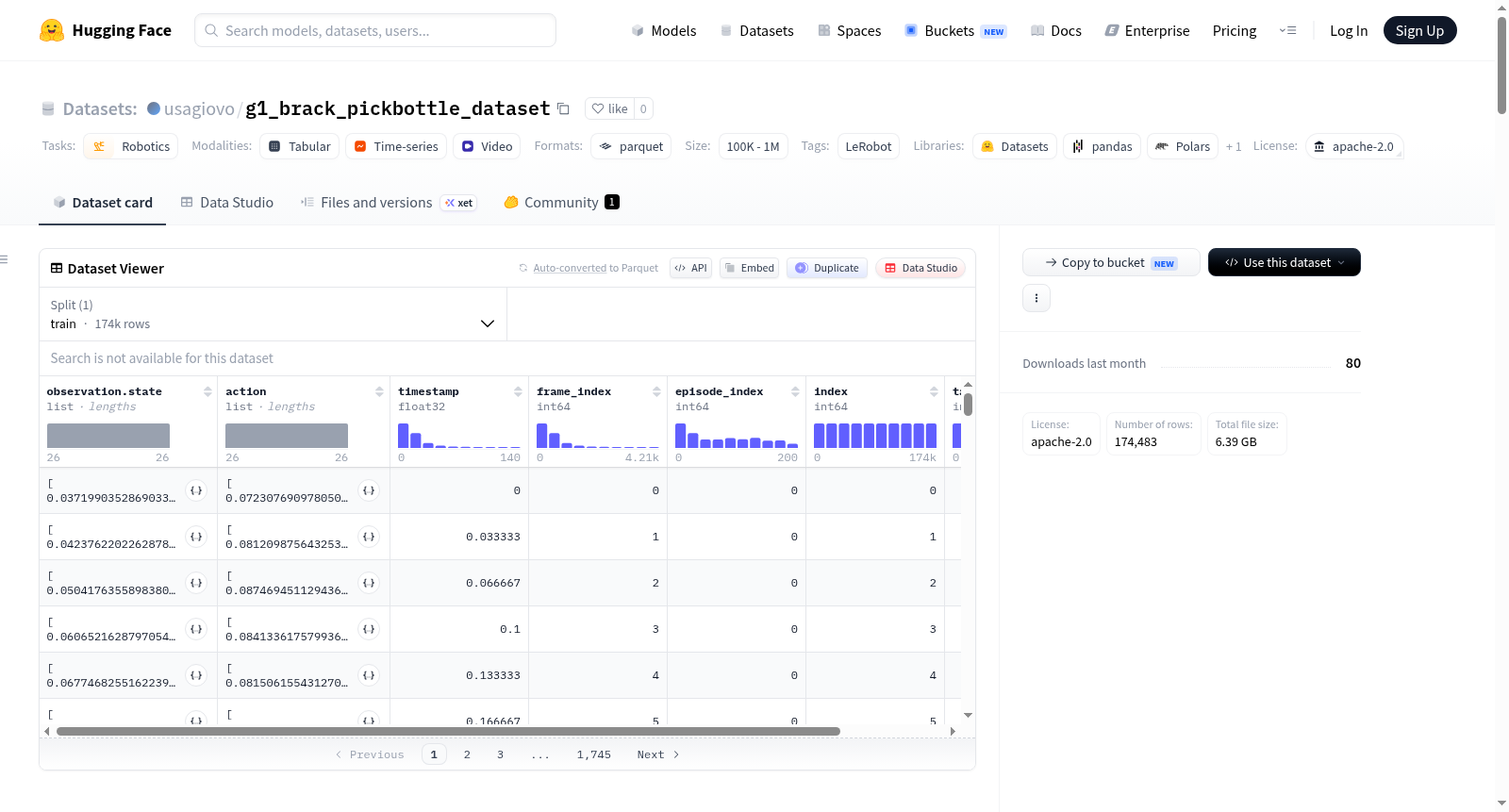The image size is (1509, 812).
Task: Click the Sign Up button
Action: click(1420, 30)
